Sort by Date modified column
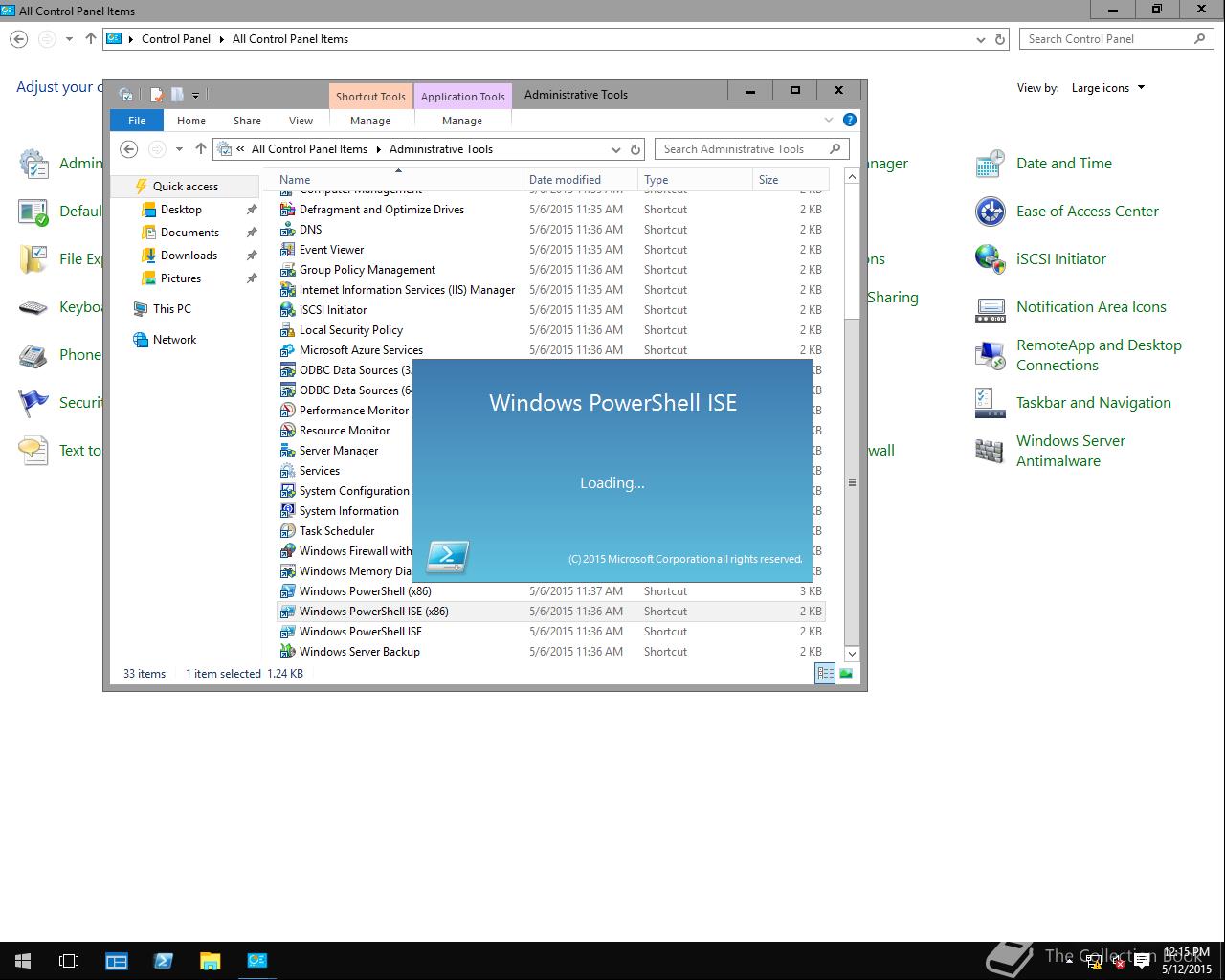 point(580,180)
